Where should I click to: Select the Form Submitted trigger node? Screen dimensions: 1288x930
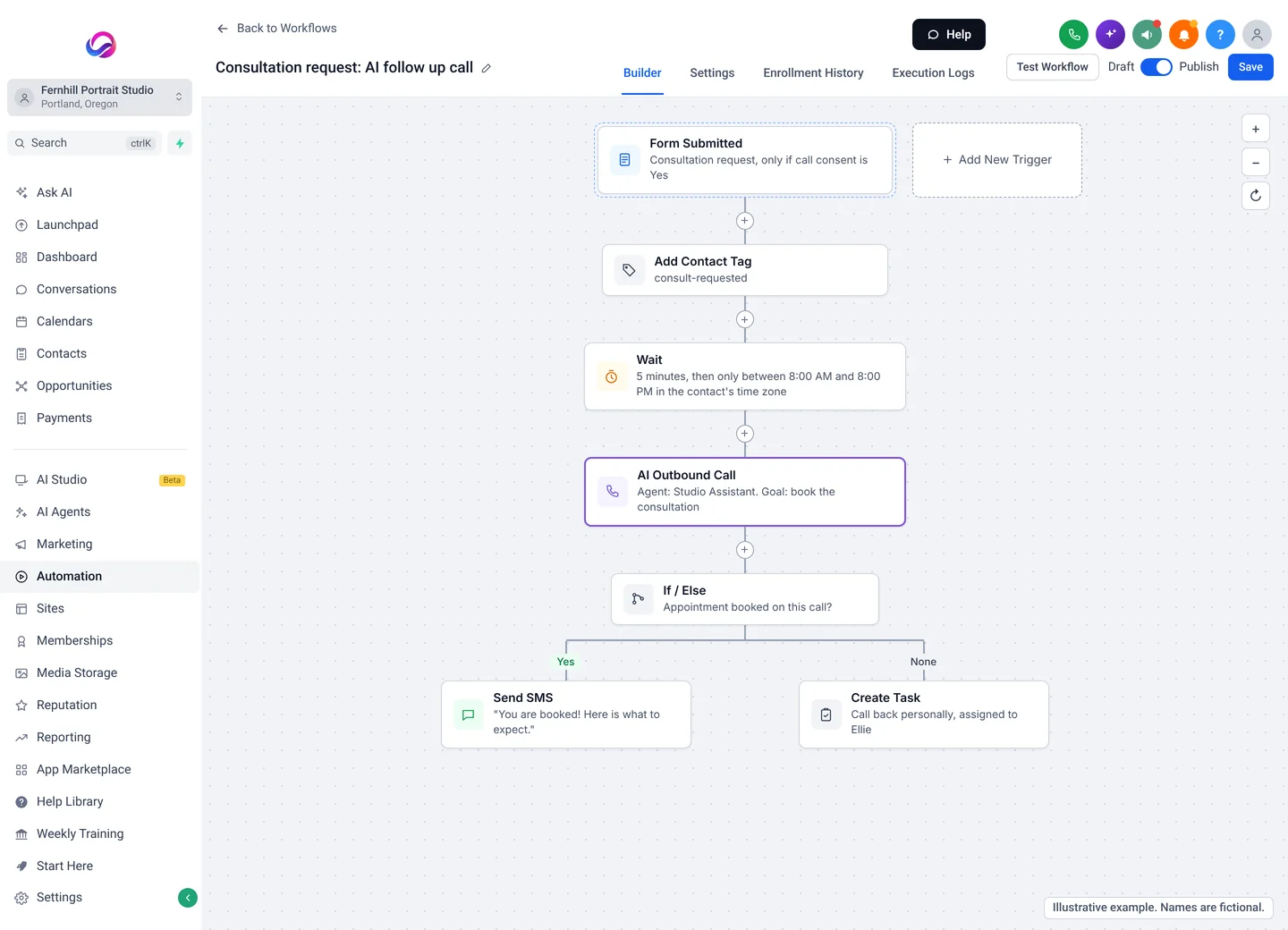pos(745,160)
